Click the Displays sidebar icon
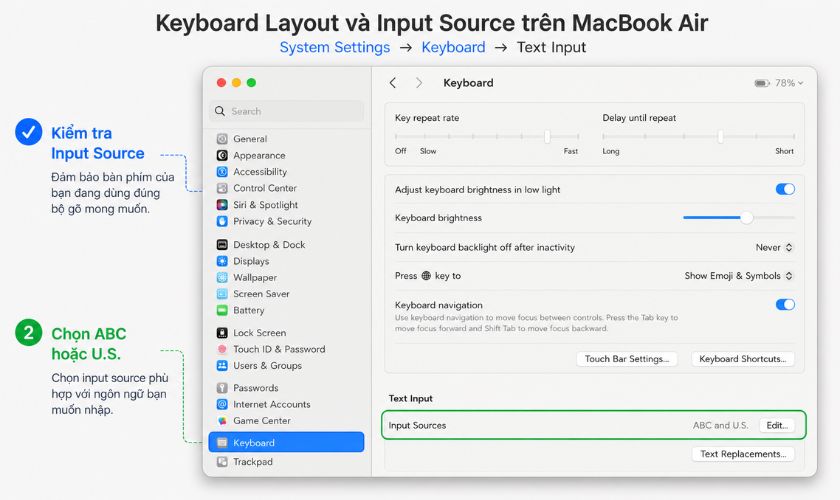 tap(222, 261)
